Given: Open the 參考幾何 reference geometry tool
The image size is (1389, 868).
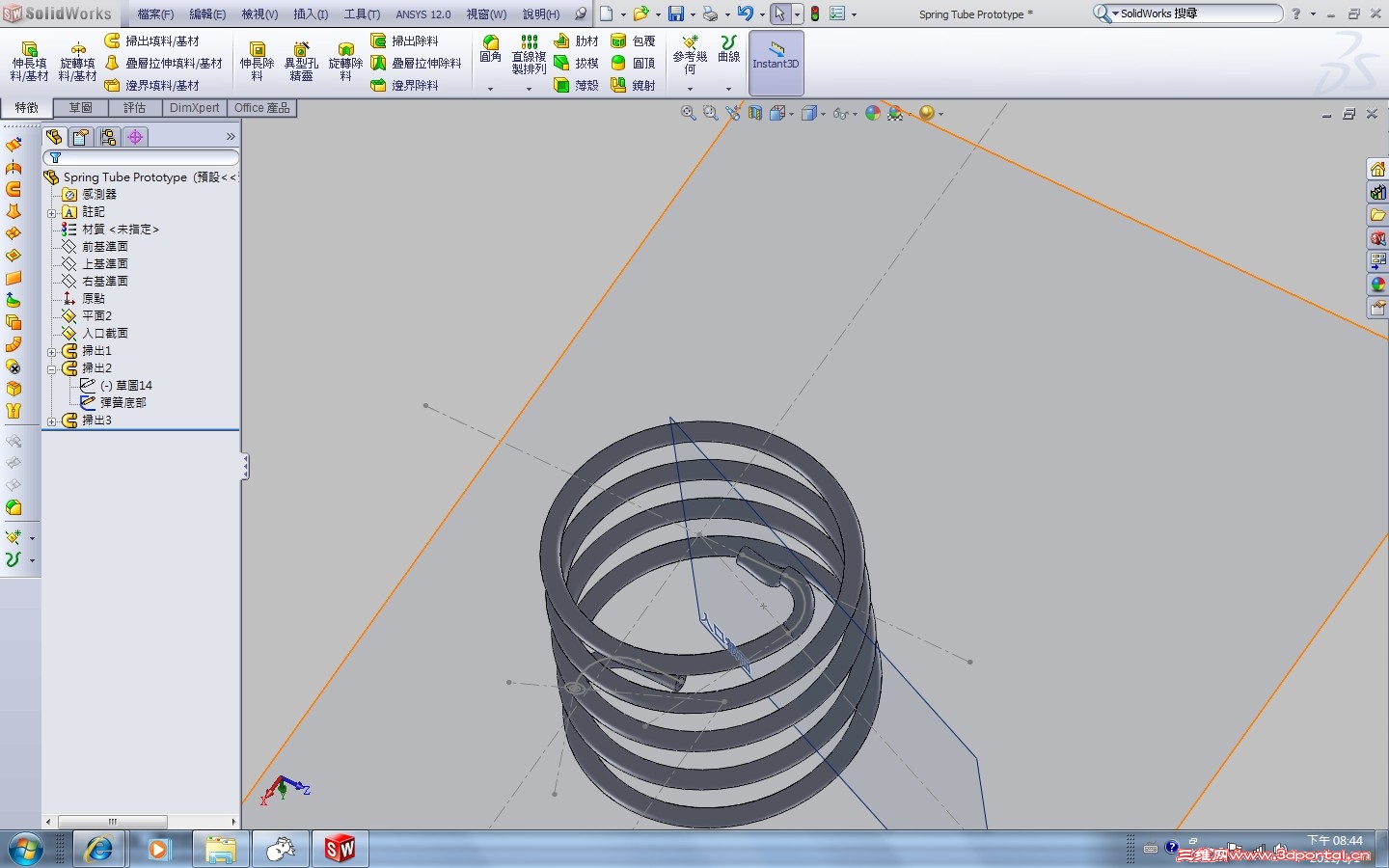Looking at the screenshot, I should pyautogui.click(x=690, y=55).
